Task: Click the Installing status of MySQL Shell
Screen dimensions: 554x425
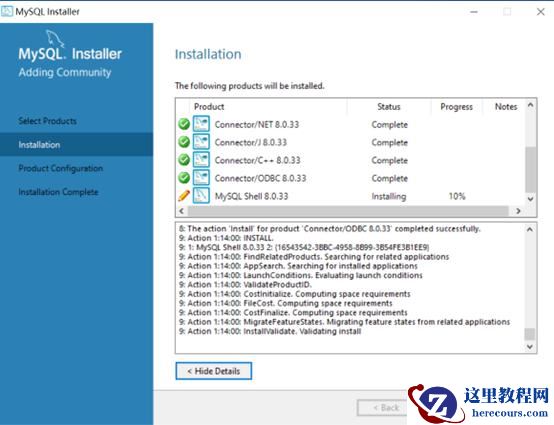Action: pos(389,196)
